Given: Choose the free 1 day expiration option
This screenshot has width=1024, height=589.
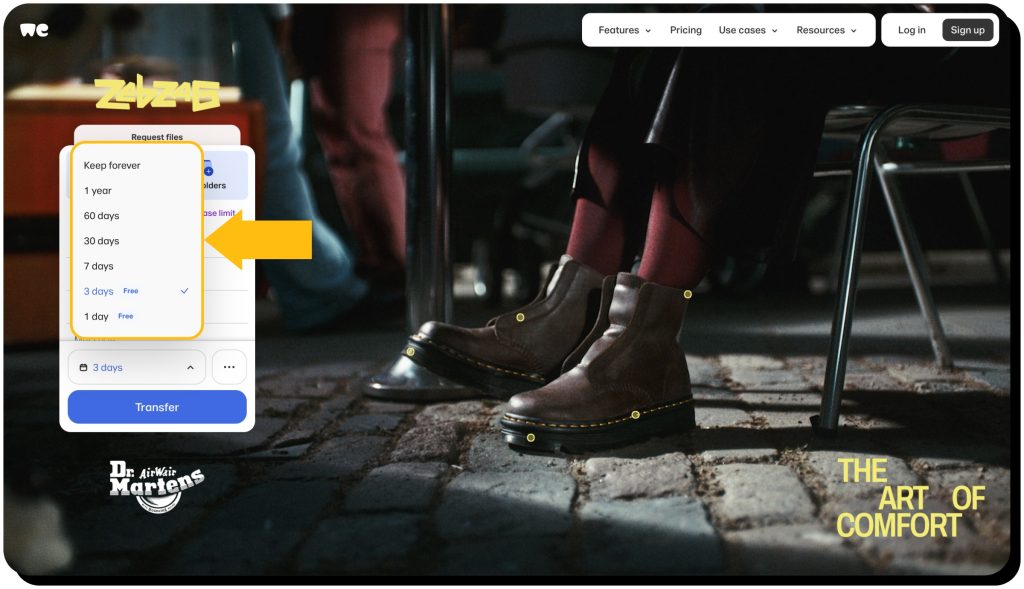Looking at the screenshot, I should coord(96,316).
